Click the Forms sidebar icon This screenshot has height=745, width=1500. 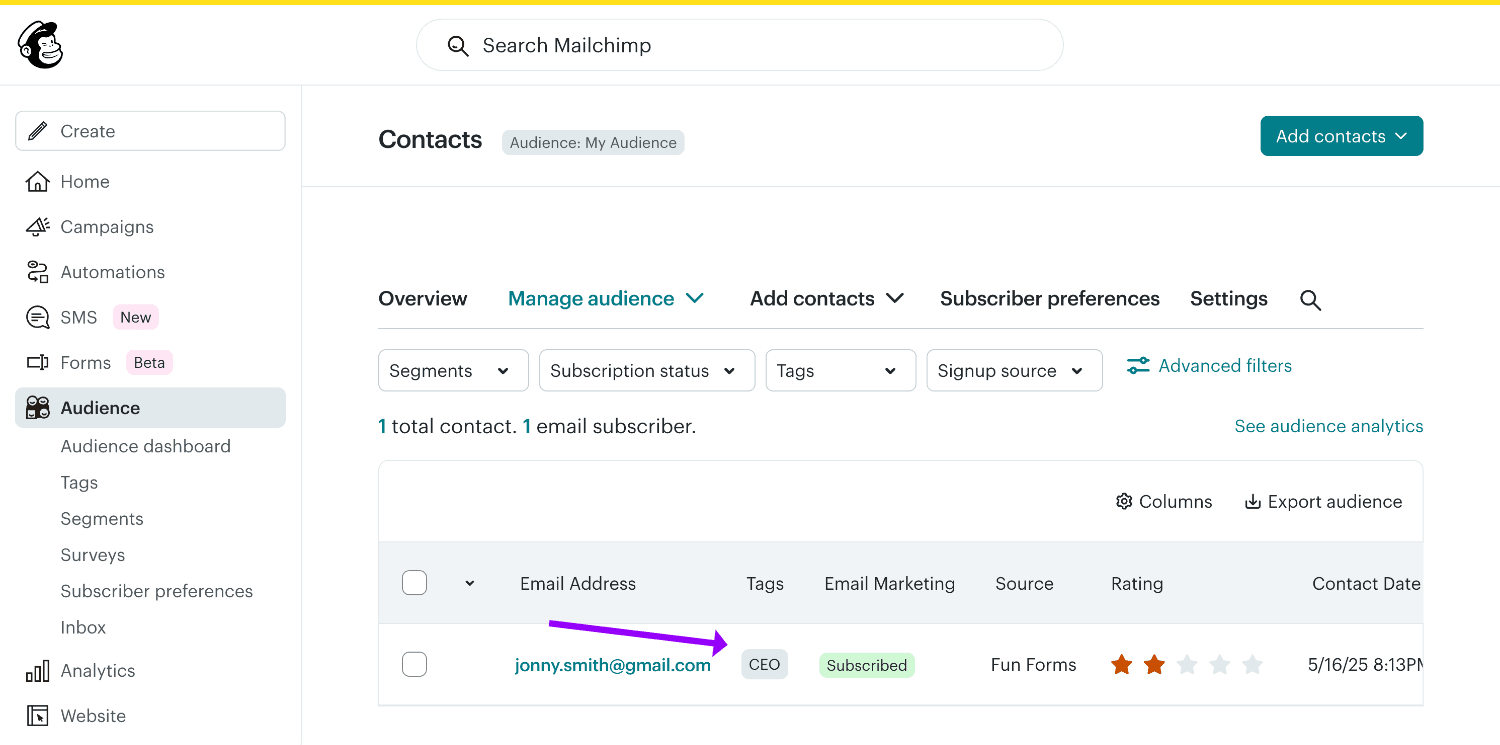coord(37,363)
